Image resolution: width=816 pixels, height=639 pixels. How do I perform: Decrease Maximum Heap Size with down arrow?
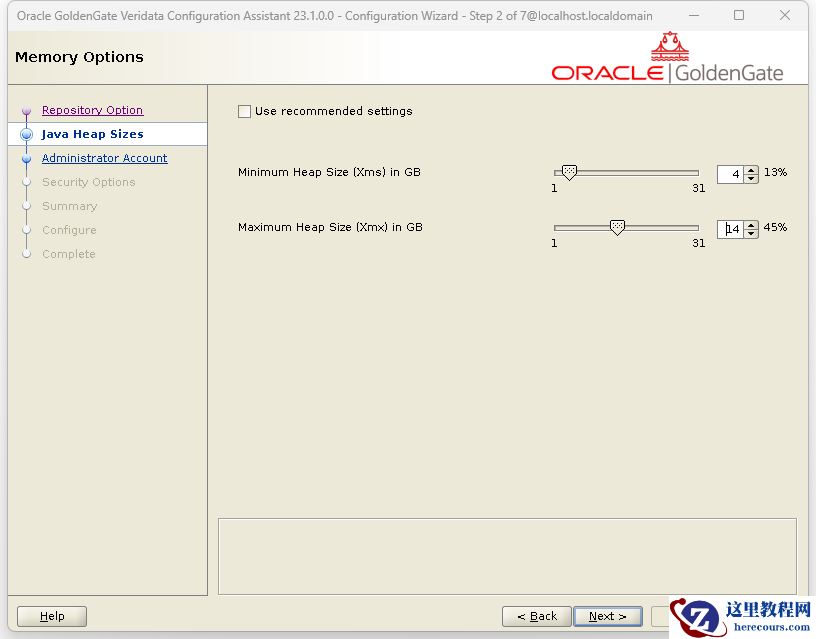tap(751, 234)
